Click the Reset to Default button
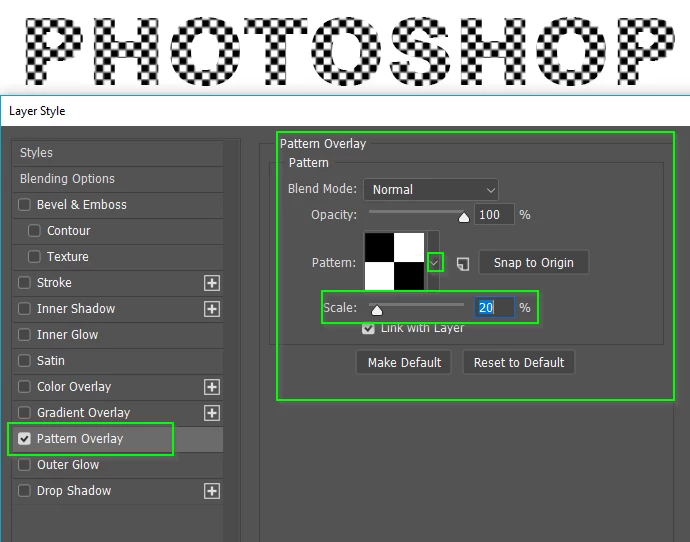690x542 pixels. pos(519,363)
